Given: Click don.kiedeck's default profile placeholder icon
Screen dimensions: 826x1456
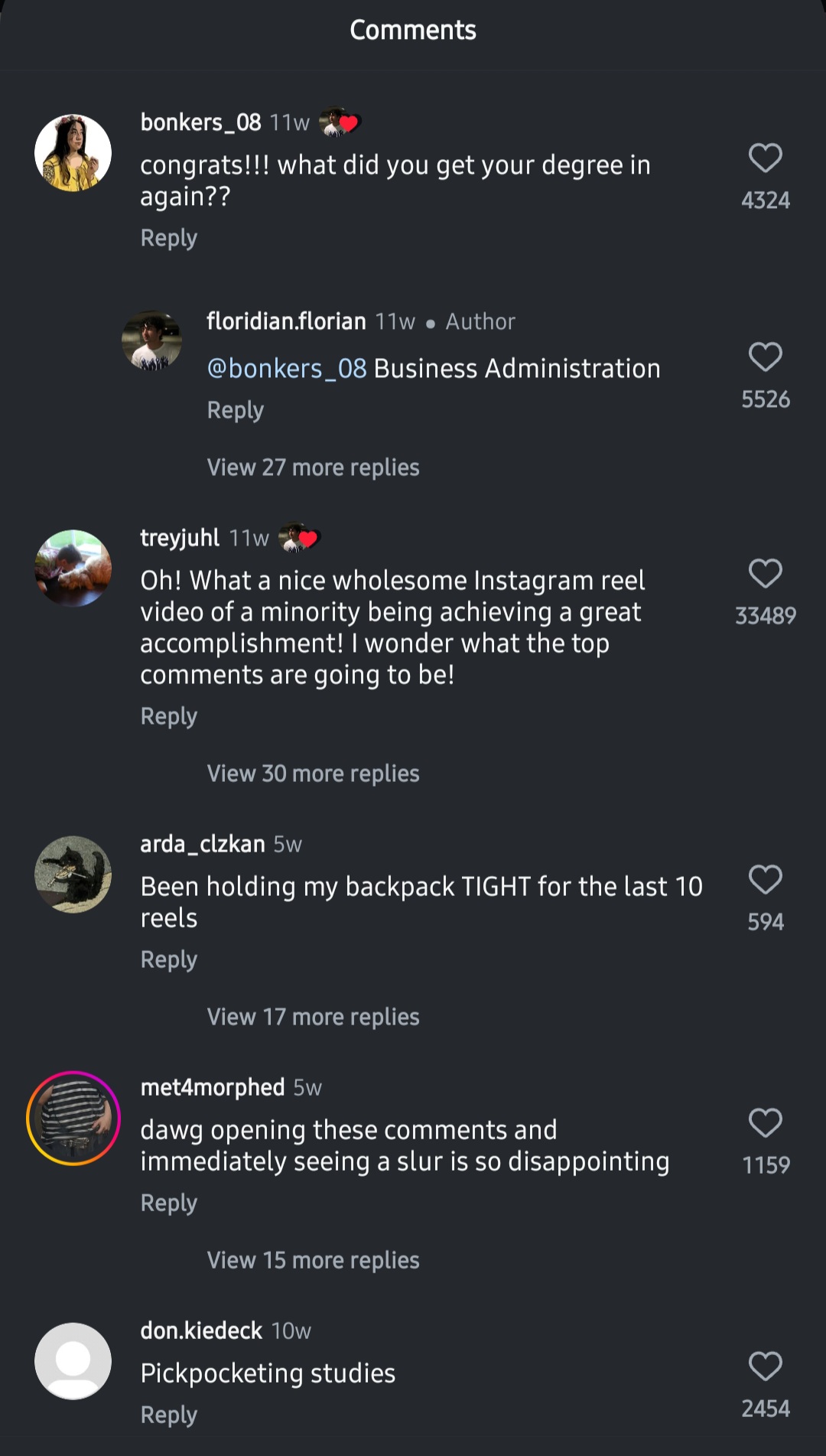Looking at the screenshot, I should pos(73,1362).
